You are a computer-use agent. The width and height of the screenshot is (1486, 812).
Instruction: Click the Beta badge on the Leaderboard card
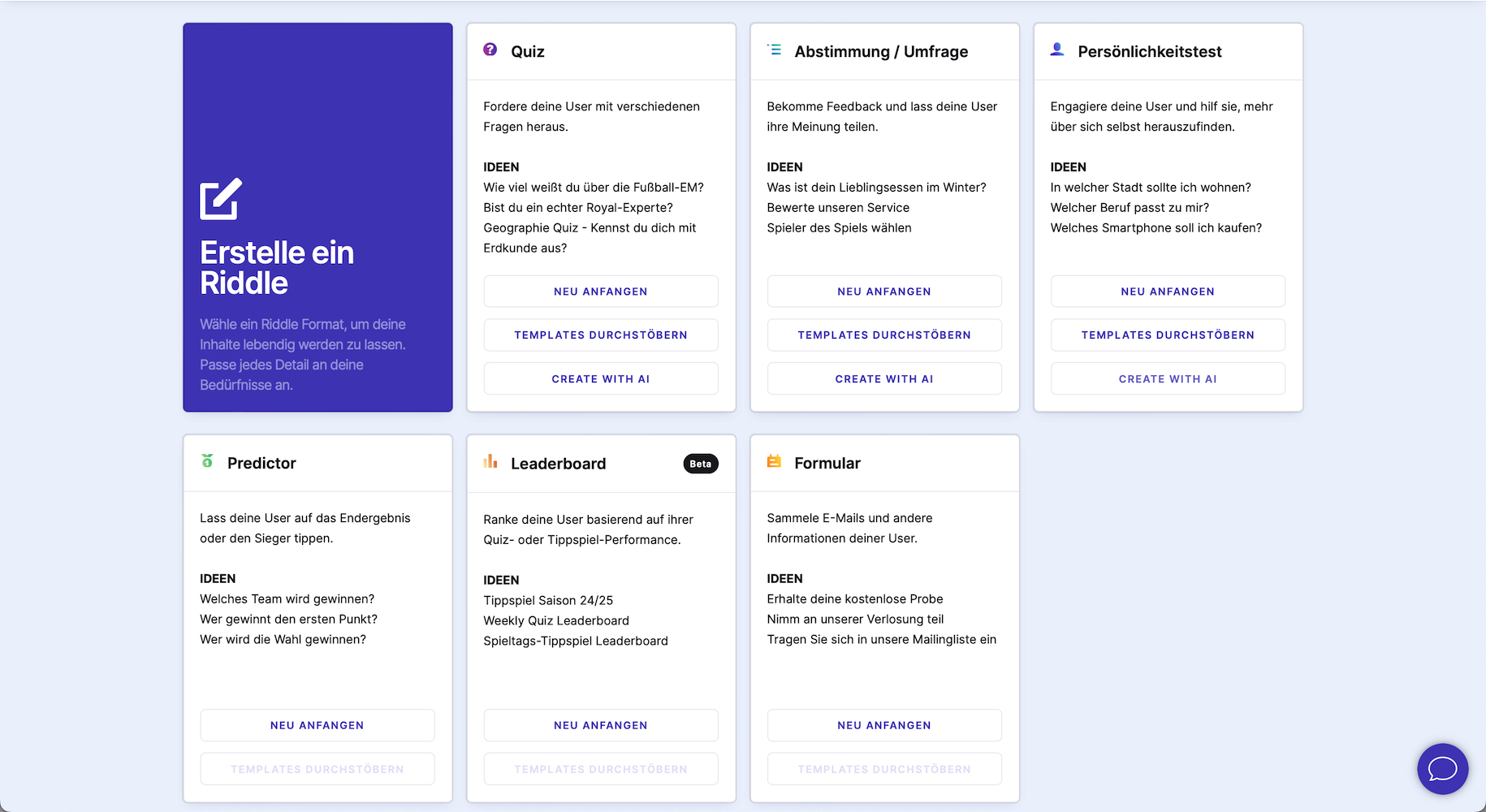pos(700,464)
